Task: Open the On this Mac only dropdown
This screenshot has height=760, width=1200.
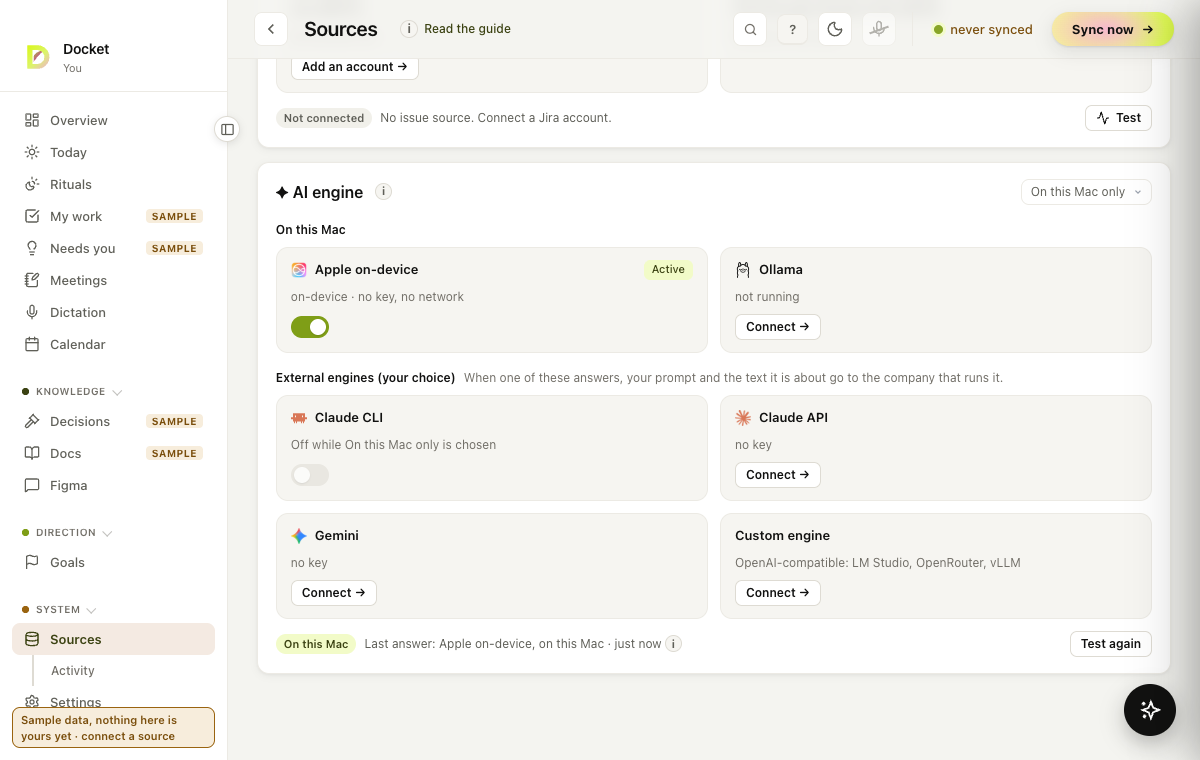Action: click(1086, 192)
